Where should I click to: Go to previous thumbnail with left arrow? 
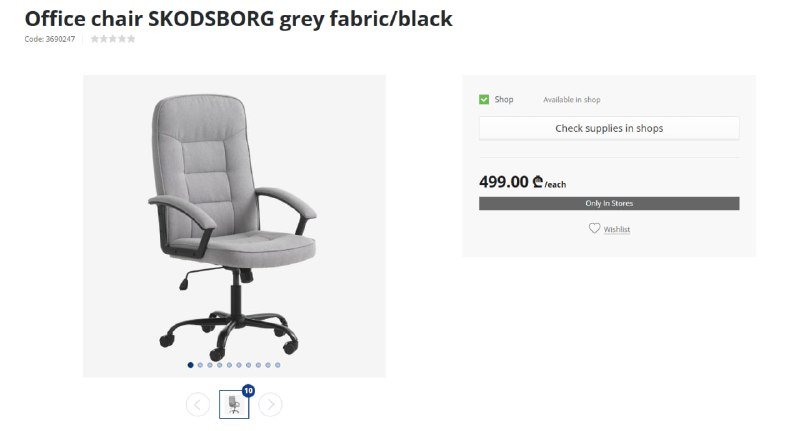click(x=197, y=404)
